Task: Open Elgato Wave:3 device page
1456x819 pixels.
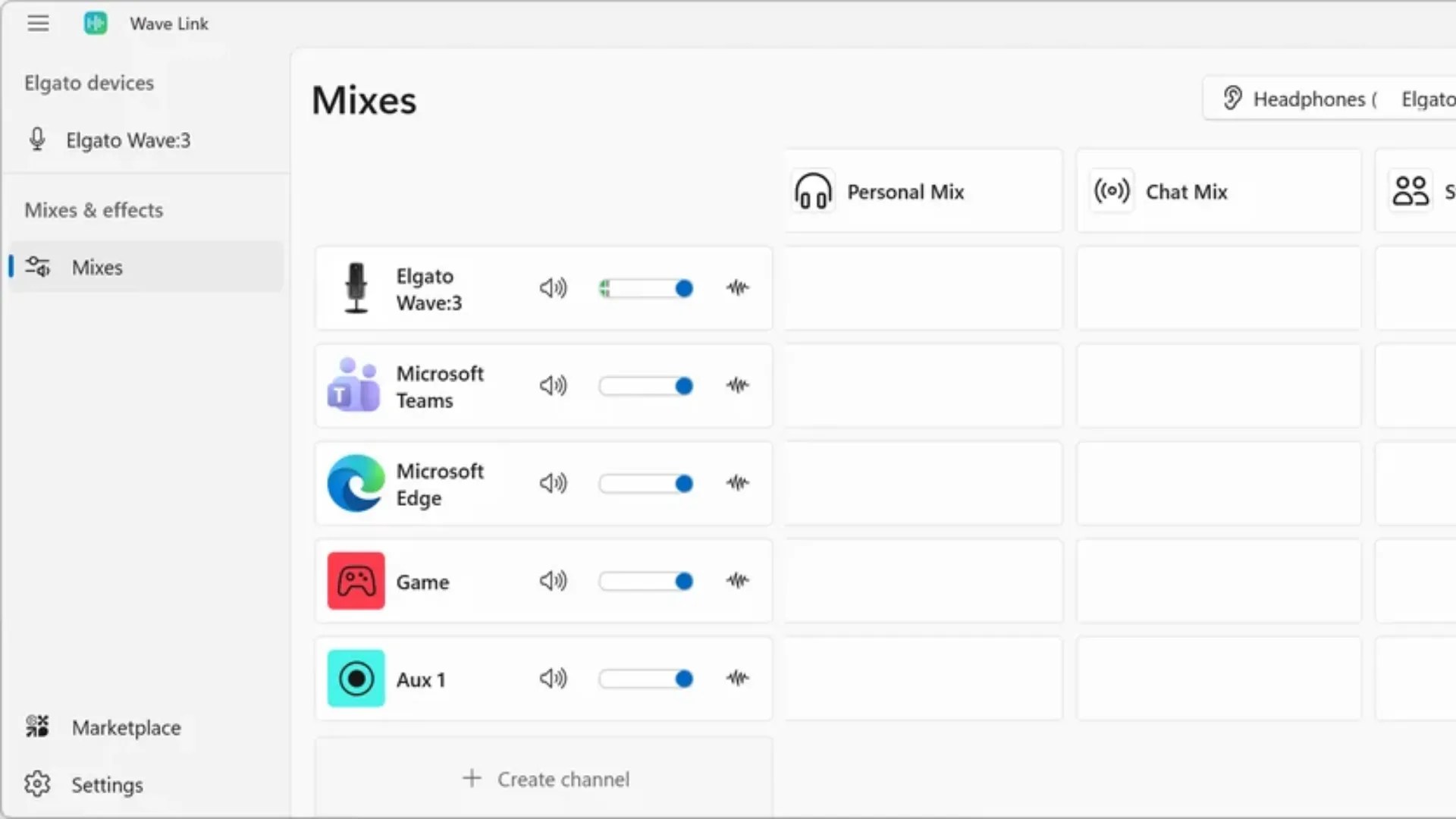Action: click(x=127, y=140)
